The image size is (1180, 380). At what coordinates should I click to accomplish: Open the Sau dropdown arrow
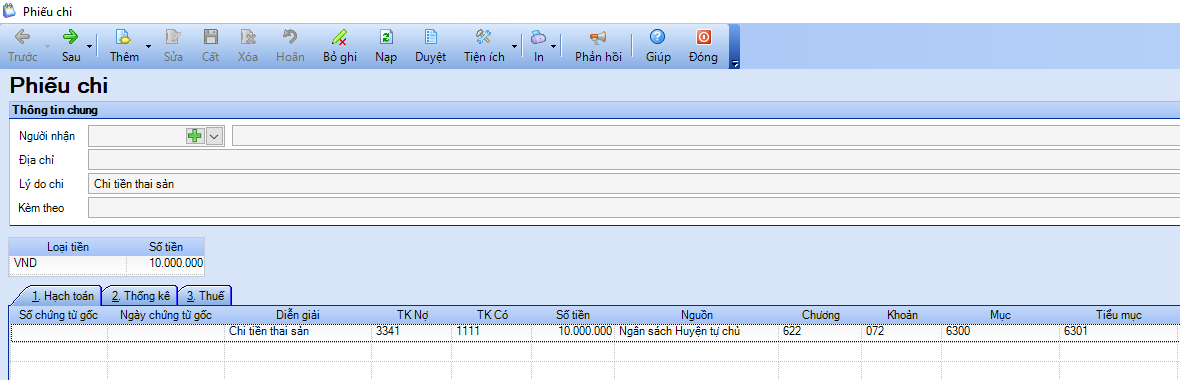[x=90, y=46]
